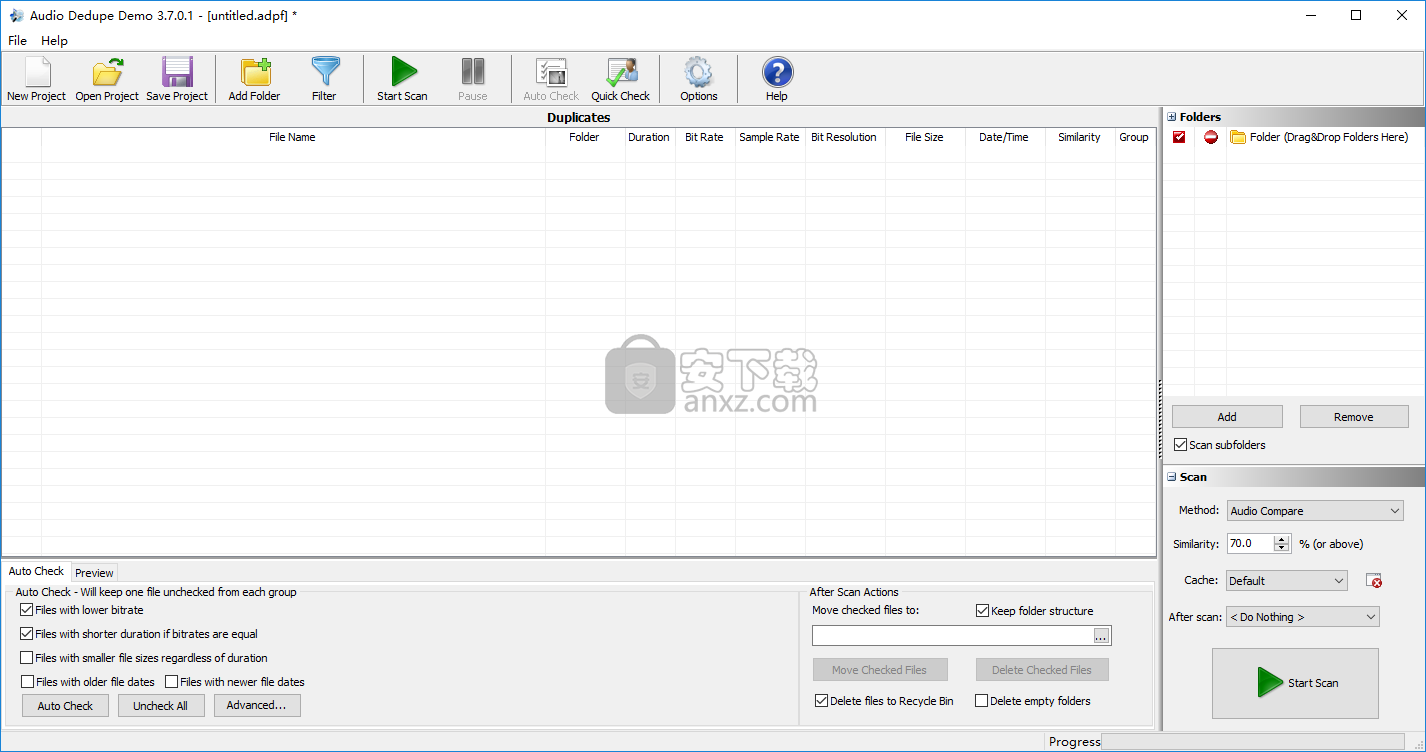This screenshot has width=1426, height=752.
Task: Increase Similarity value with up arrow
Action: 1282,539
